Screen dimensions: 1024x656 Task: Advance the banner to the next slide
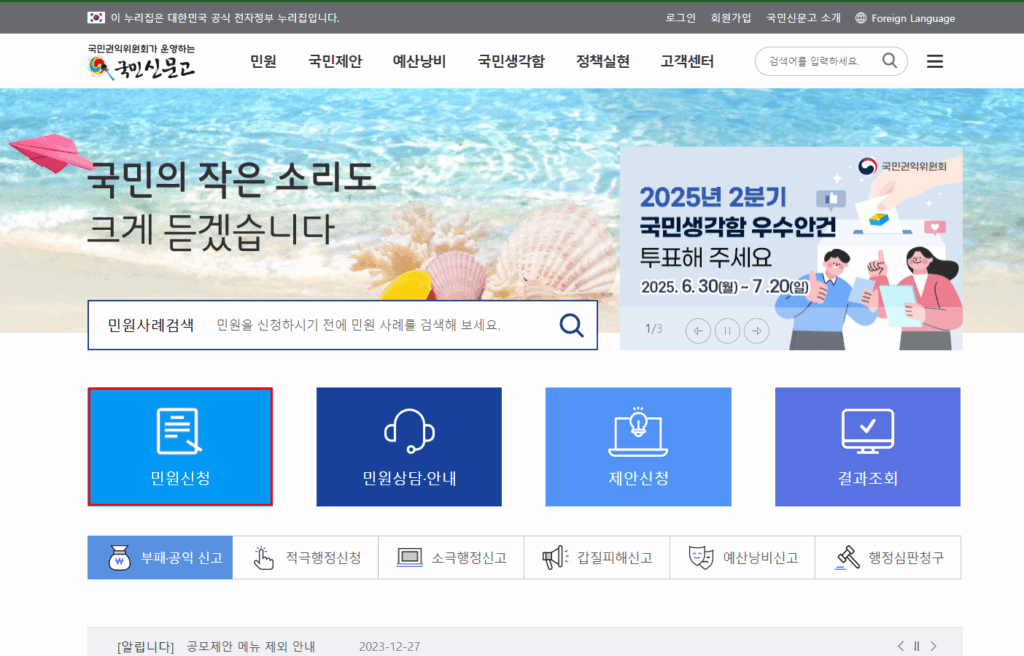(757, 331)
